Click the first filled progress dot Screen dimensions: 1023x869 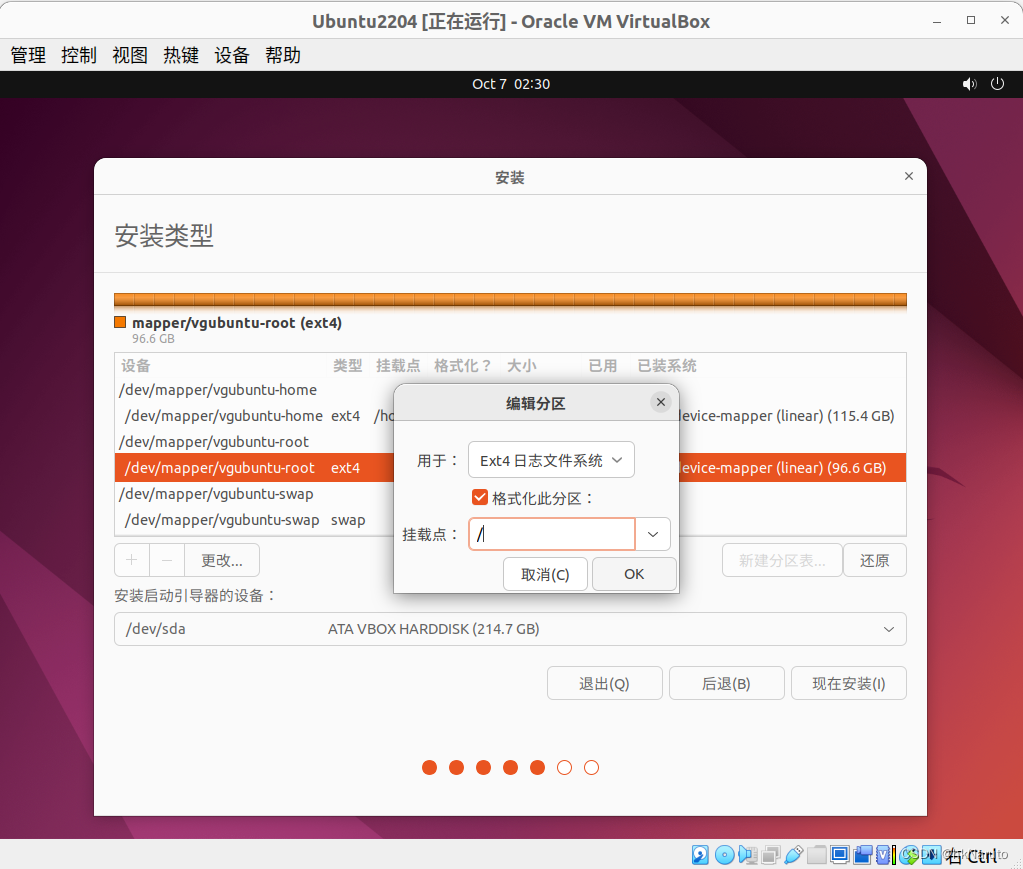(x=429, y=768)
